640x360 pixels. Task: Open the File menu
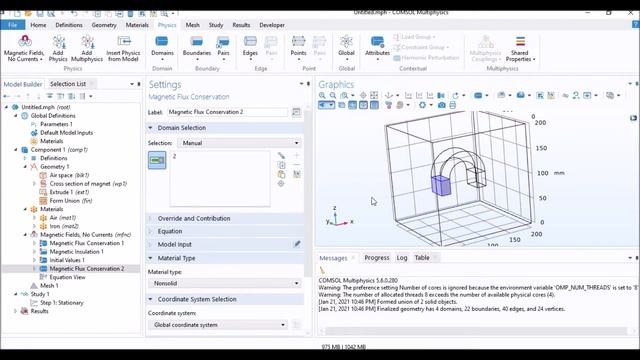click(13, 25)
